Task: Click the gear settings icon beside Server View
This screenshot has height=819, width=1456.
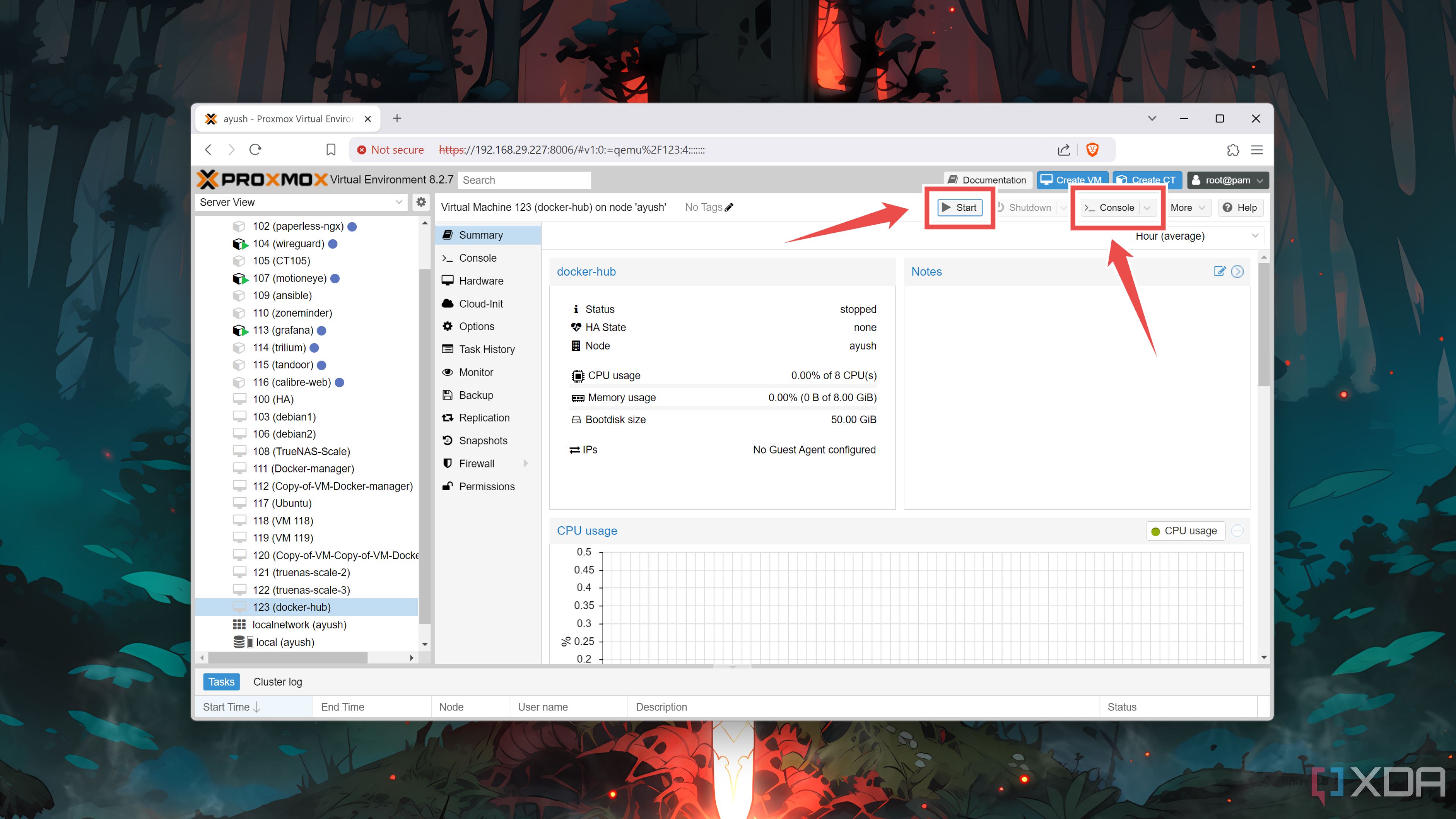Action: pos(421,202)
